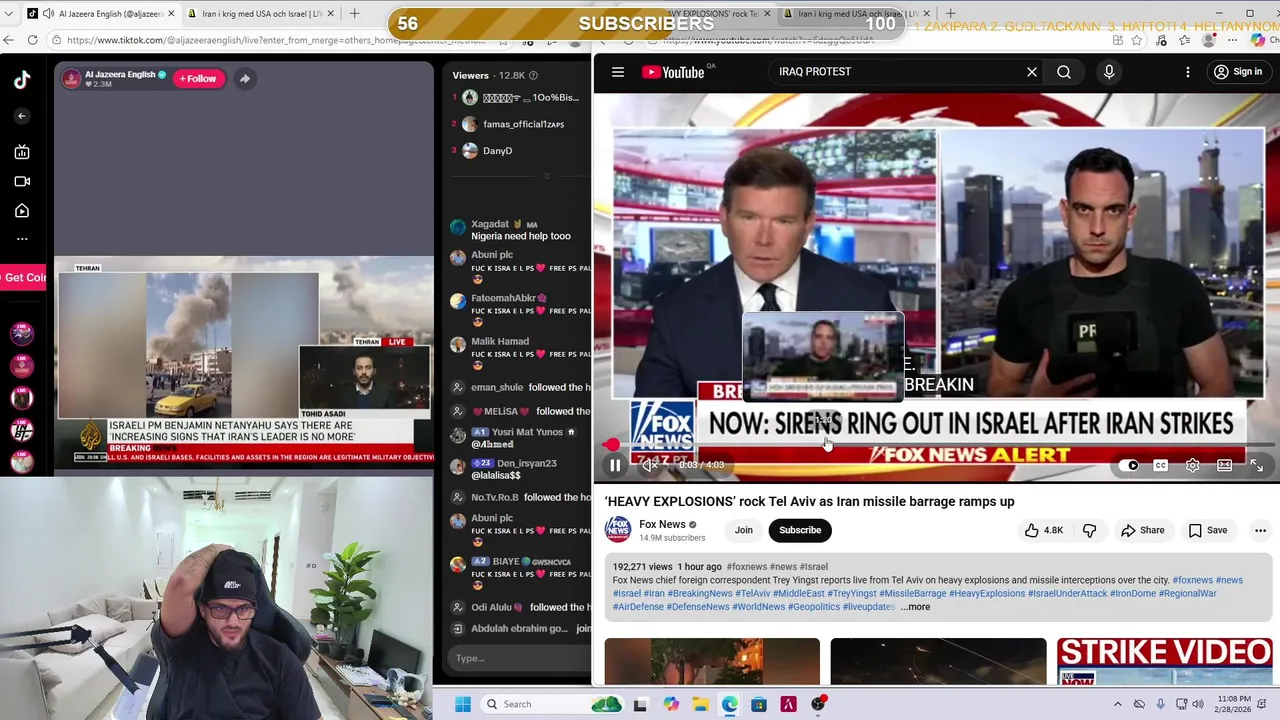This screenshot has height=720, width=1280.
Task: Subscribe to Fox News
Action: [x=800, y=530]
